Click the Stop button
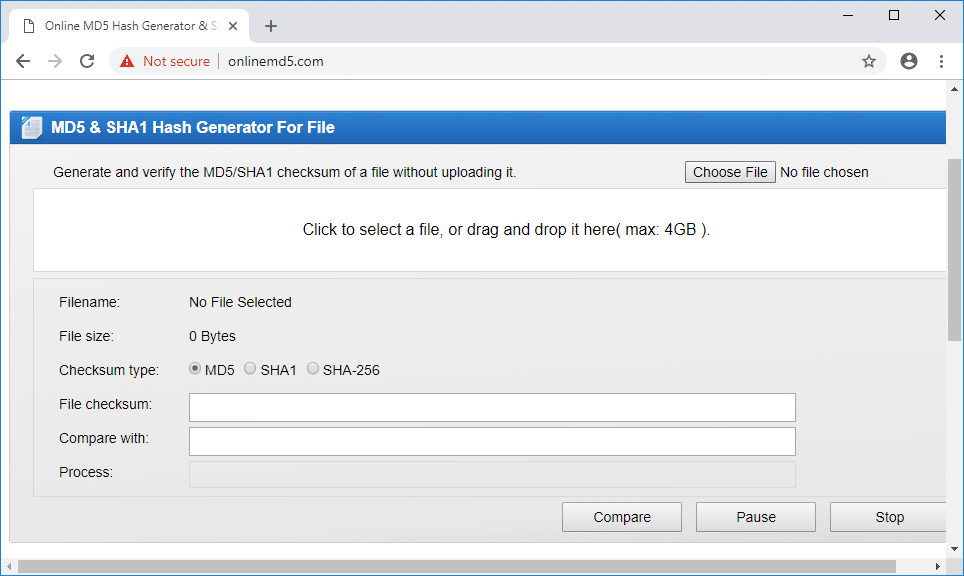Screen dimensions: 964x576 (889, 517)
